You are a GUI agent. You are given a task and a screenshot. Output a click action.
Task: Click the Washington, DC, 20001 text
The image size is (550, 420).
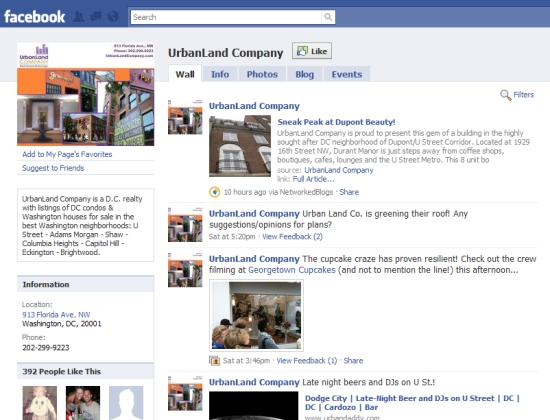pos(61,324)
